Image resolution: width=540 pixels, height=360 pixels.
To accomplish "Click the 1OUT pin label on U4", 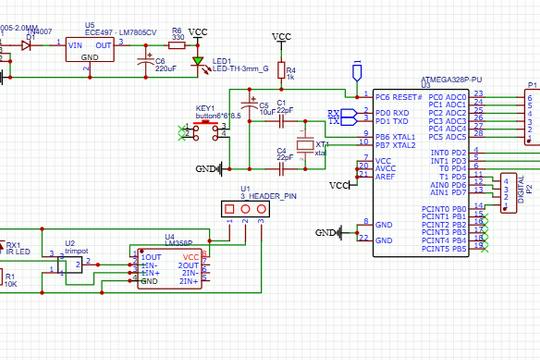I will tap(151, 257).
